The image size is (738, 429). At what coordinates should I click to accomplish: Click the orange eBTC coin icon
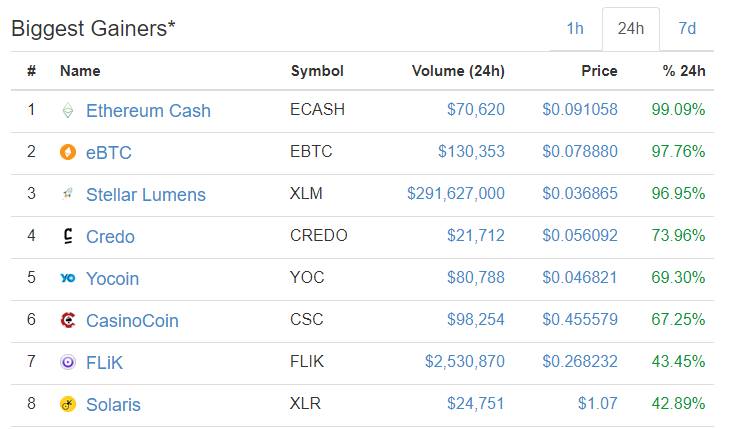pos(68,152)
